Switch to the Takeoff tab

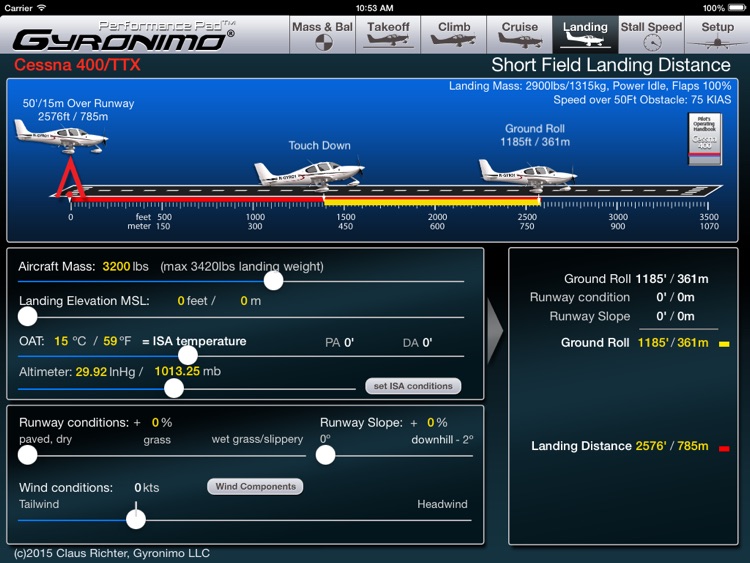click(388, 34)
